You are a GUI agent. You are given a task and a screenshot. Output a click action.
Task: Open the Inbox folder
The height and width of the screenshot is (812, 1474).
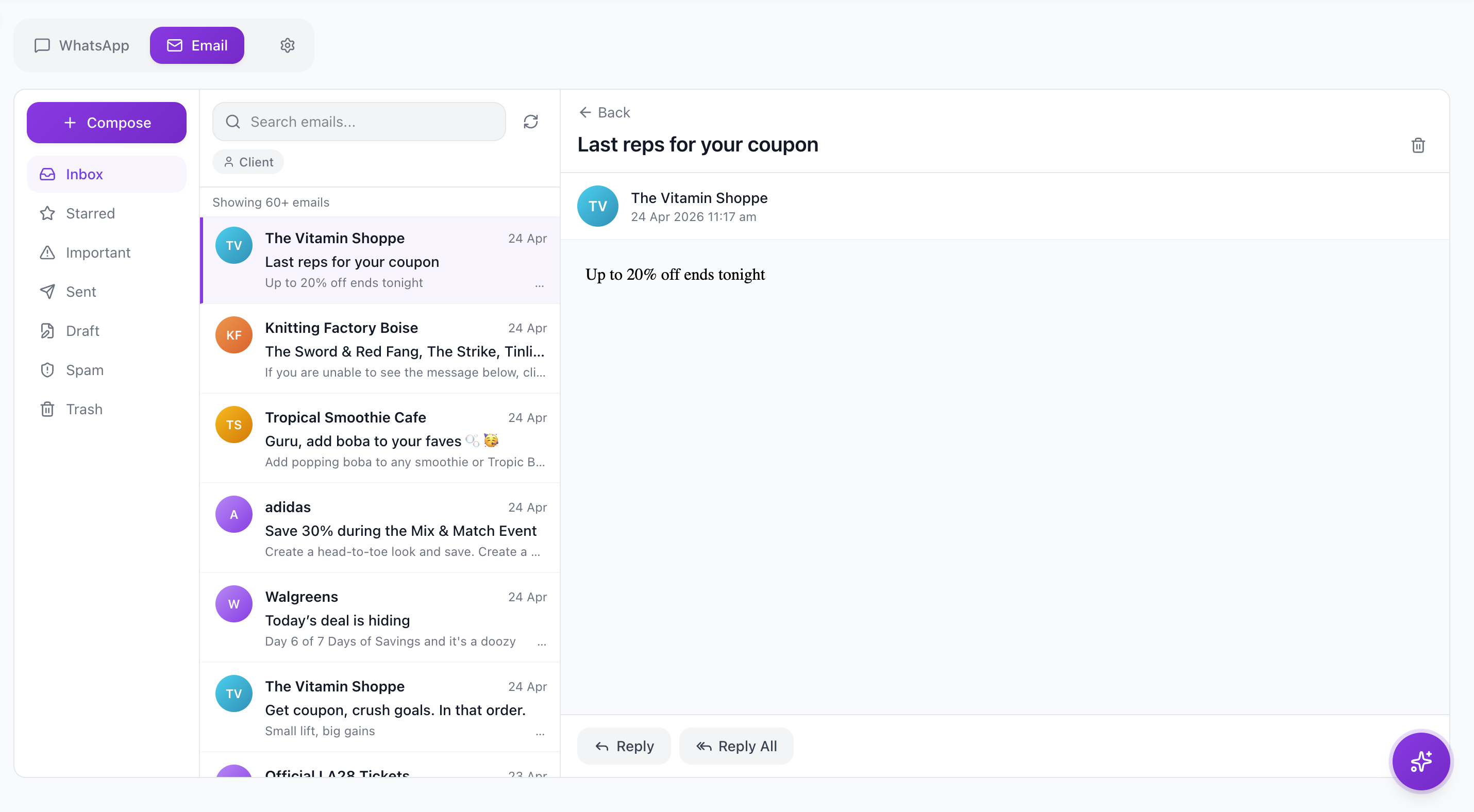click(107, 175)
